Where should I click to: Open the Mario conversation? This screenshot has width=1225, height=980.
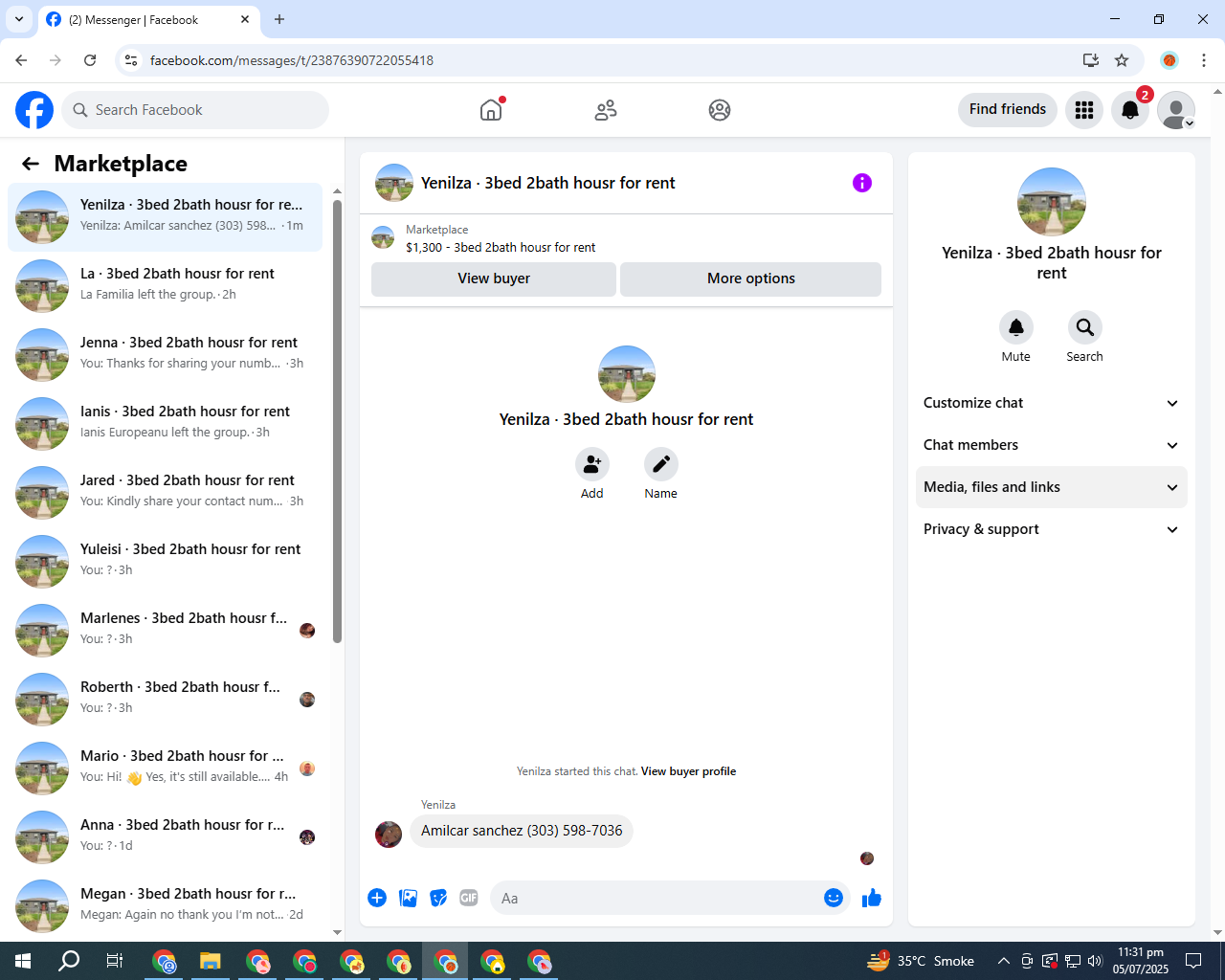pyautogui.click(x=165, y=768)
